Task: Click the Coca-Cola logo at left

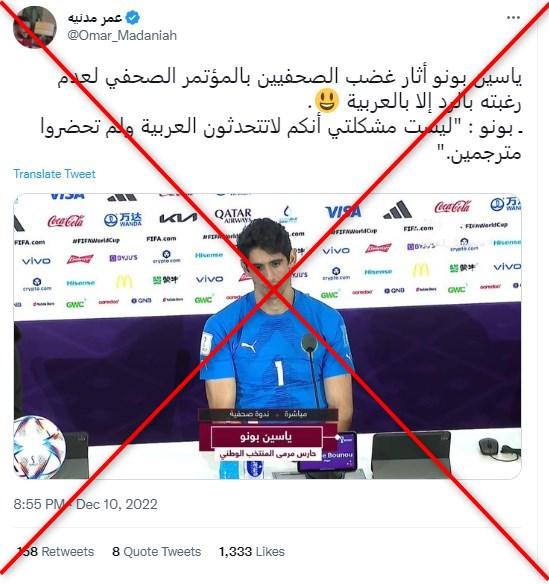Action: tap(66, 221)
